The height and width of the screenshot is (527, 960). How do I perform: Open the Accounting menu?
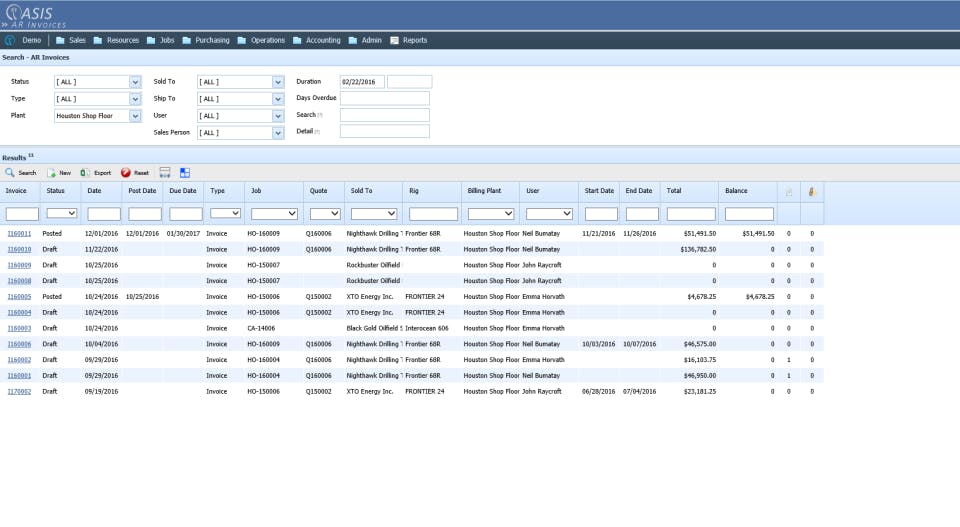[x=317, y=40]
